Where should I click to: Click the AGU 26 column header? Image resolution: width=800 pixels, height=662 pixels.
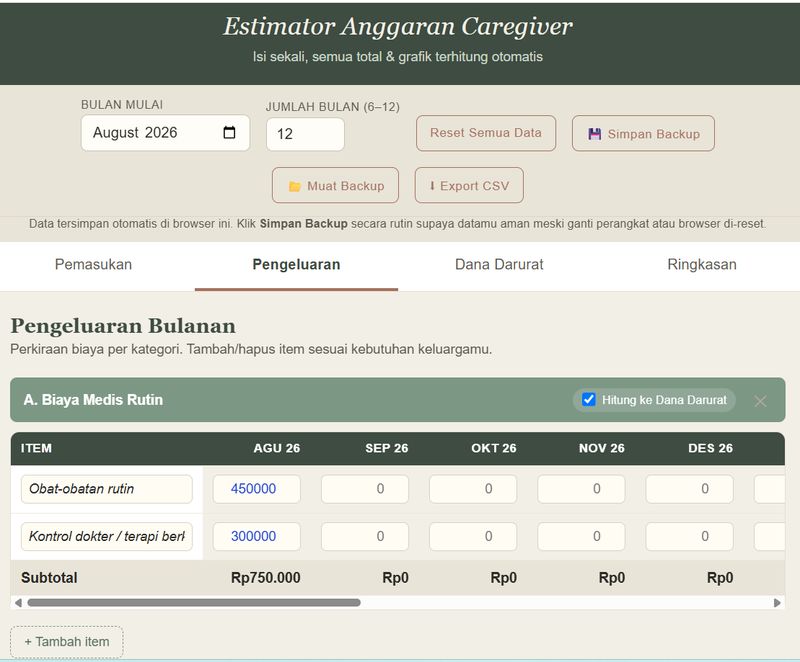coord(277,448)
